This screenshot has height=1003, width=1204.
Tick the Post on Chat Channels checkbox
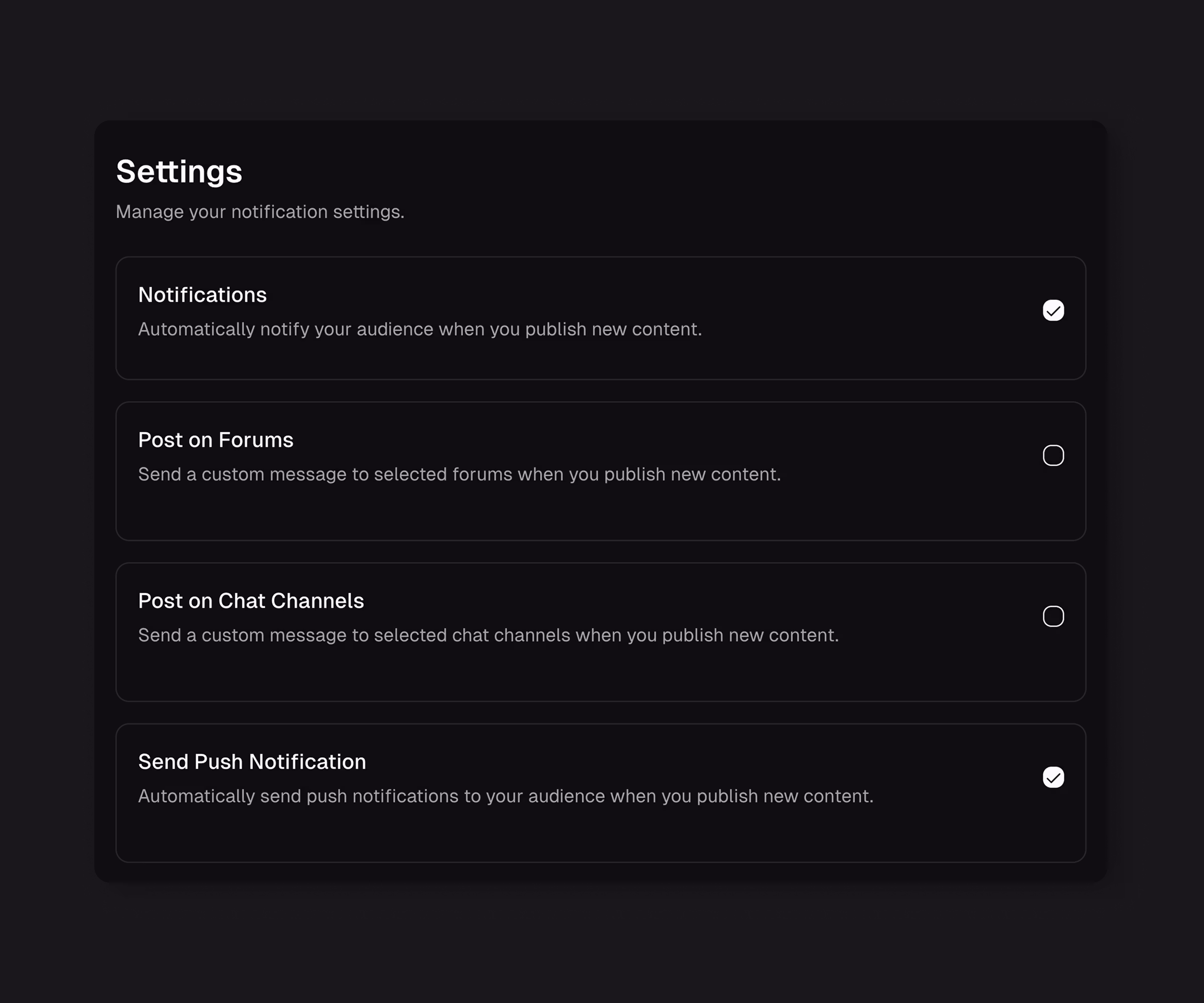[1052, 617]
